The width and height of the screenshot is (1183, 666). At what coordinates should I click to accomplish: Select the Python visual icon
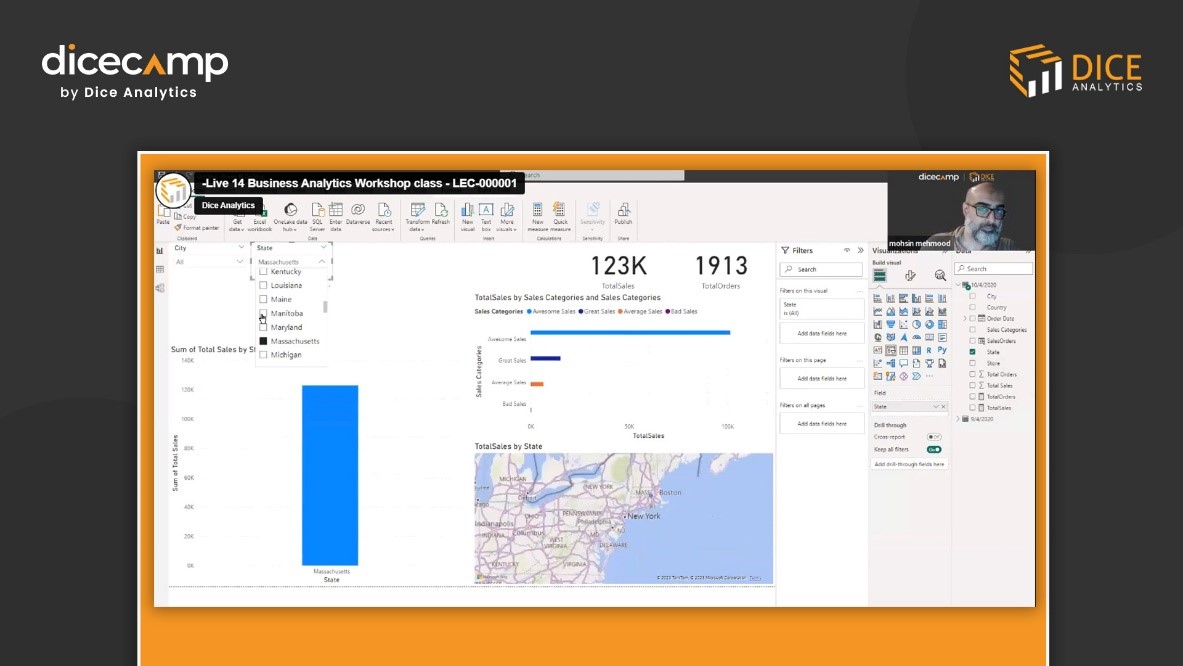pyautogui.click(x=942, y=349)
